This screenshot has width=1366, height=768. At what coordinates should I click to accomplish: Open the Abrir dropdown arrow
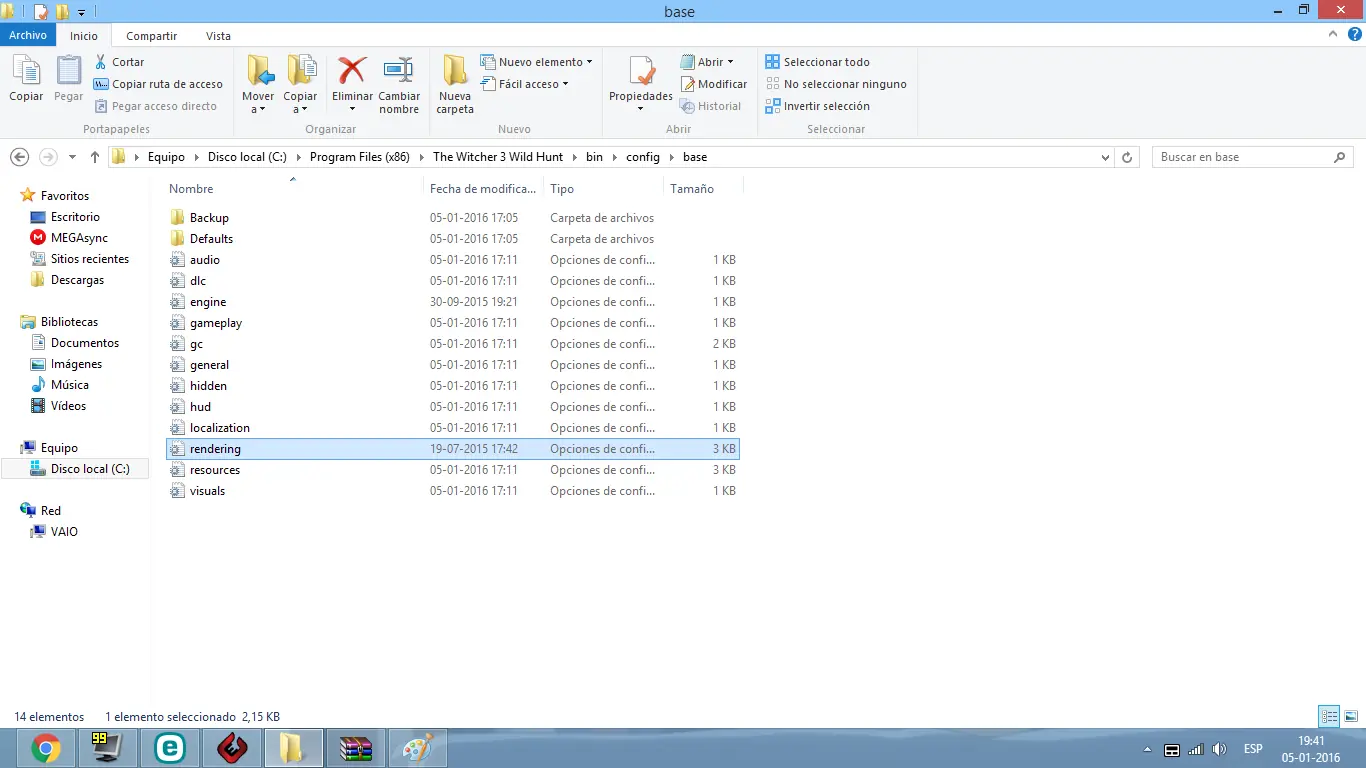pos(730,62)
